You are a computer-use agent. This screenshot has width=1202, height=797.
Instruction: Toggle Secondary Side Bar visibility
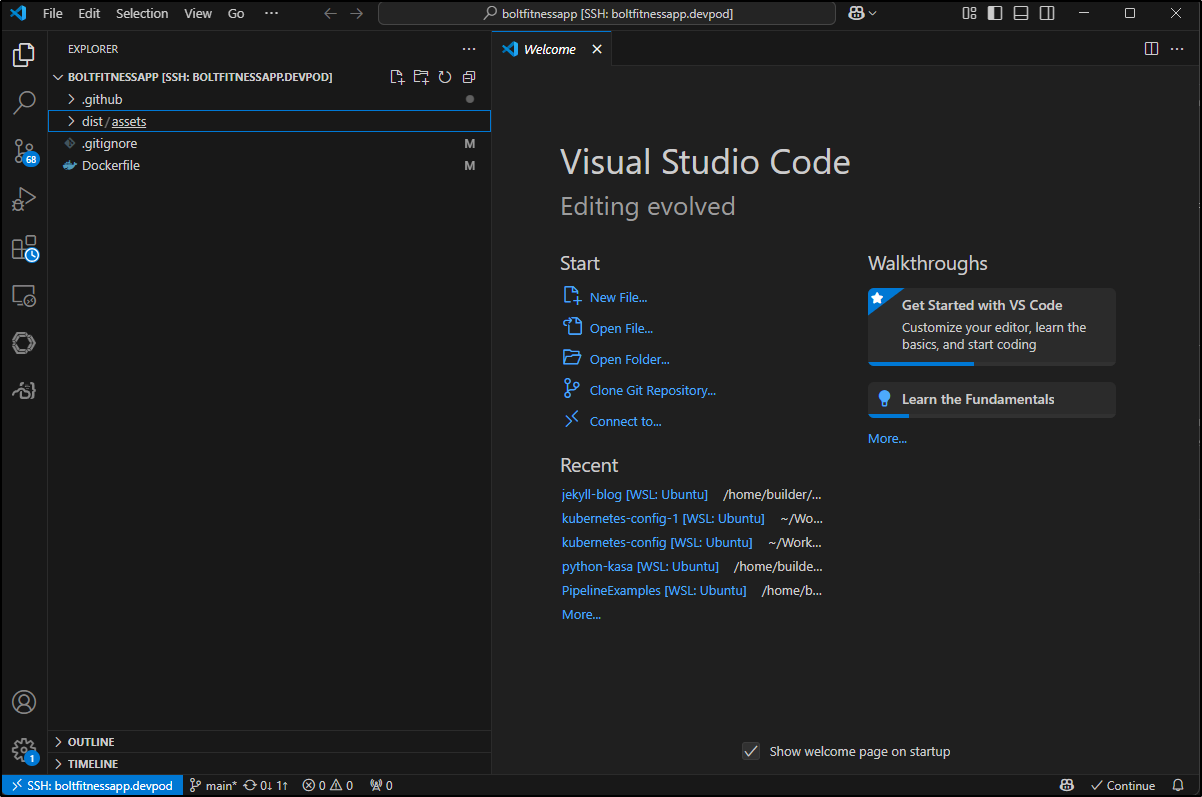point(1047,13)
